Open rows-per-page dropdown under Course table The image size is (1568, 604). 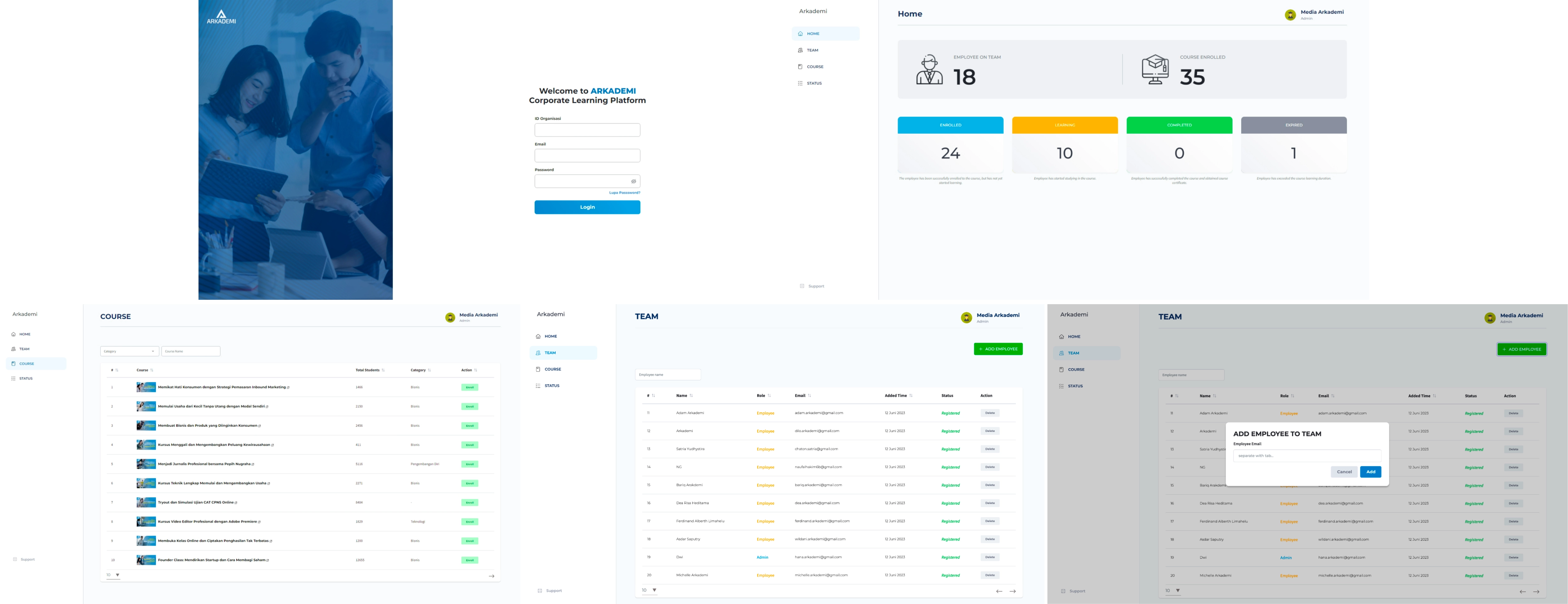(x=113, y=575)
